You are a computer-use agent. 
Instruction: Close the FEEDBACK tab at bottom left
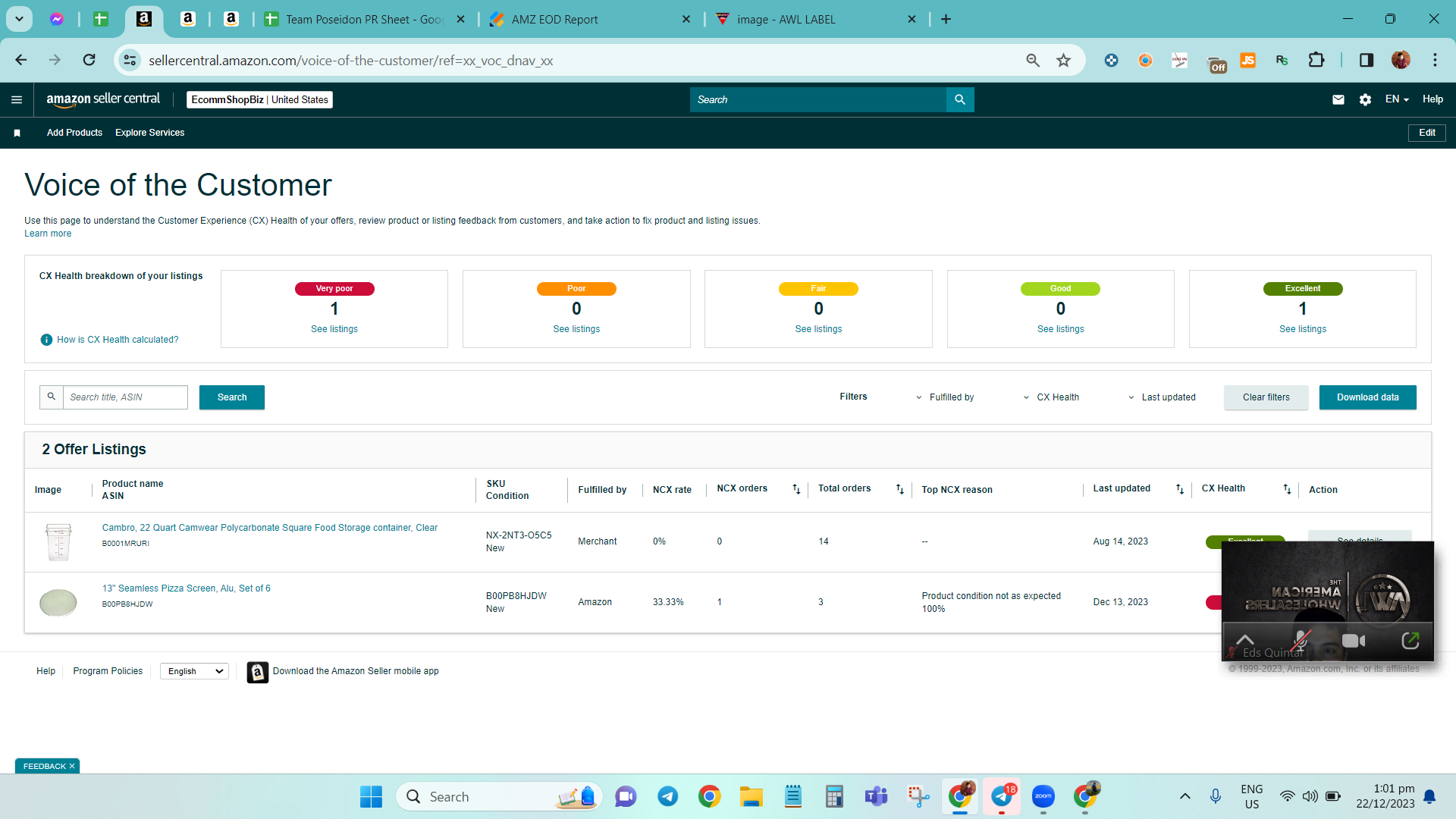click(x=72, y=767)
